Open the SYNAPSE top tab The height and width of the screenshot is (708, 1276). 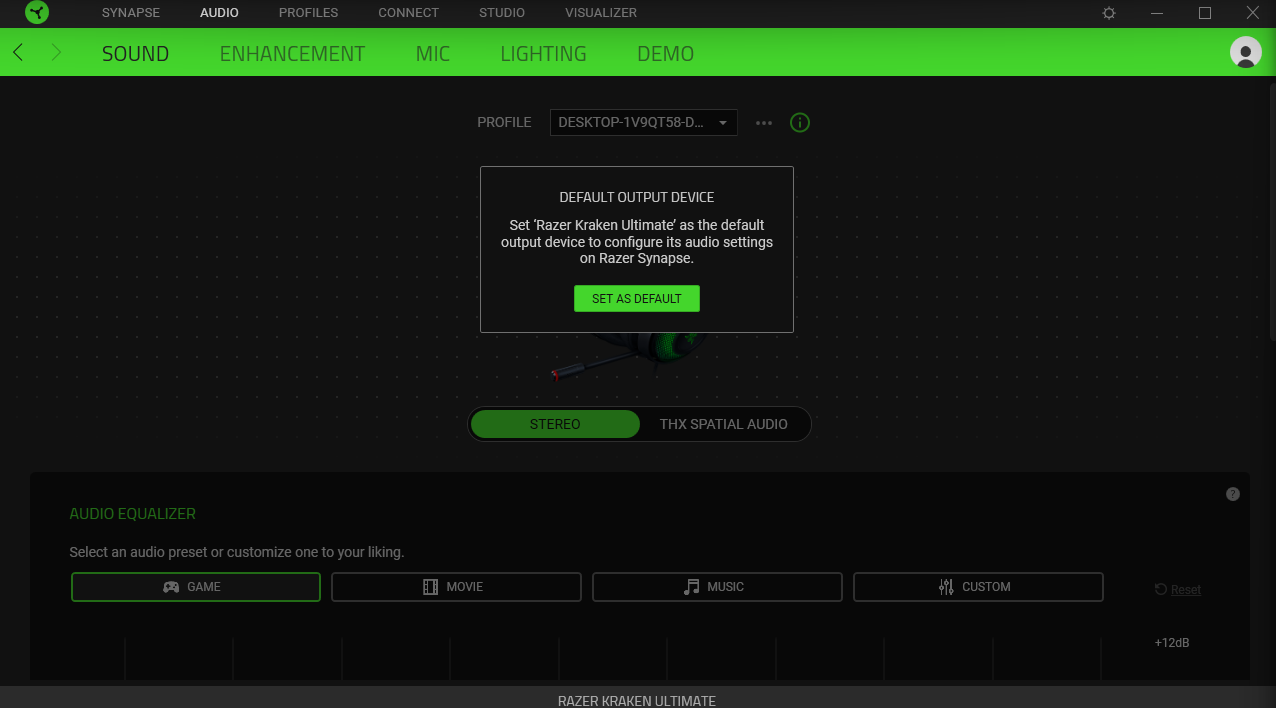point(131,13)
